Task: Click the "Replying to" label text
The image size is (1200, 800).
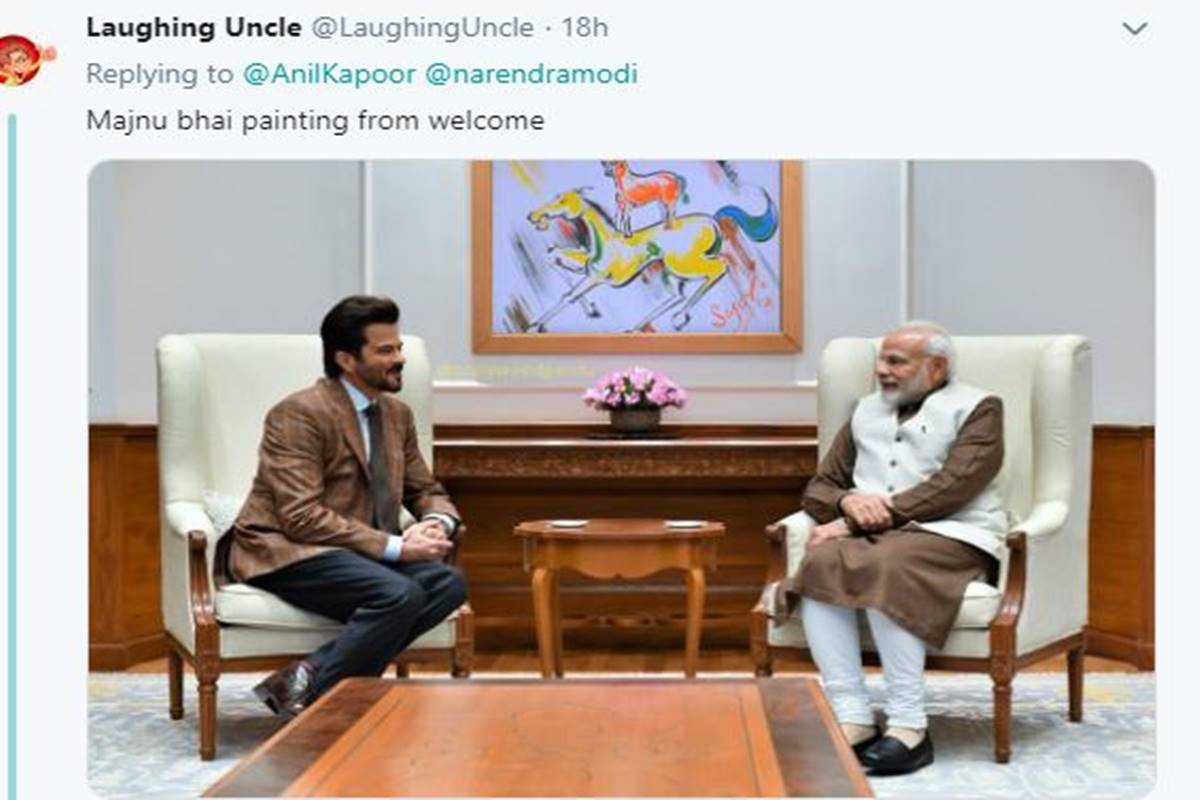Action: tap(160, 75)
